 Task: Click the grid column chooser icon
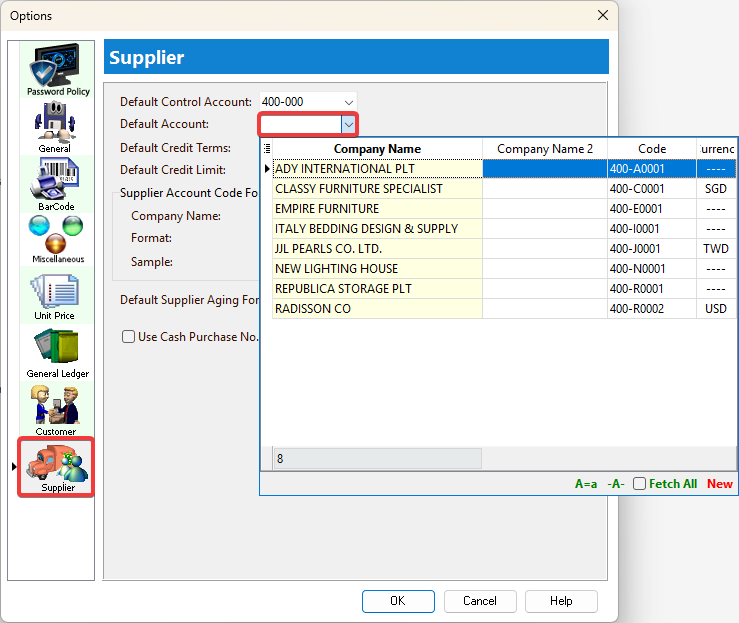click(266, 149)
